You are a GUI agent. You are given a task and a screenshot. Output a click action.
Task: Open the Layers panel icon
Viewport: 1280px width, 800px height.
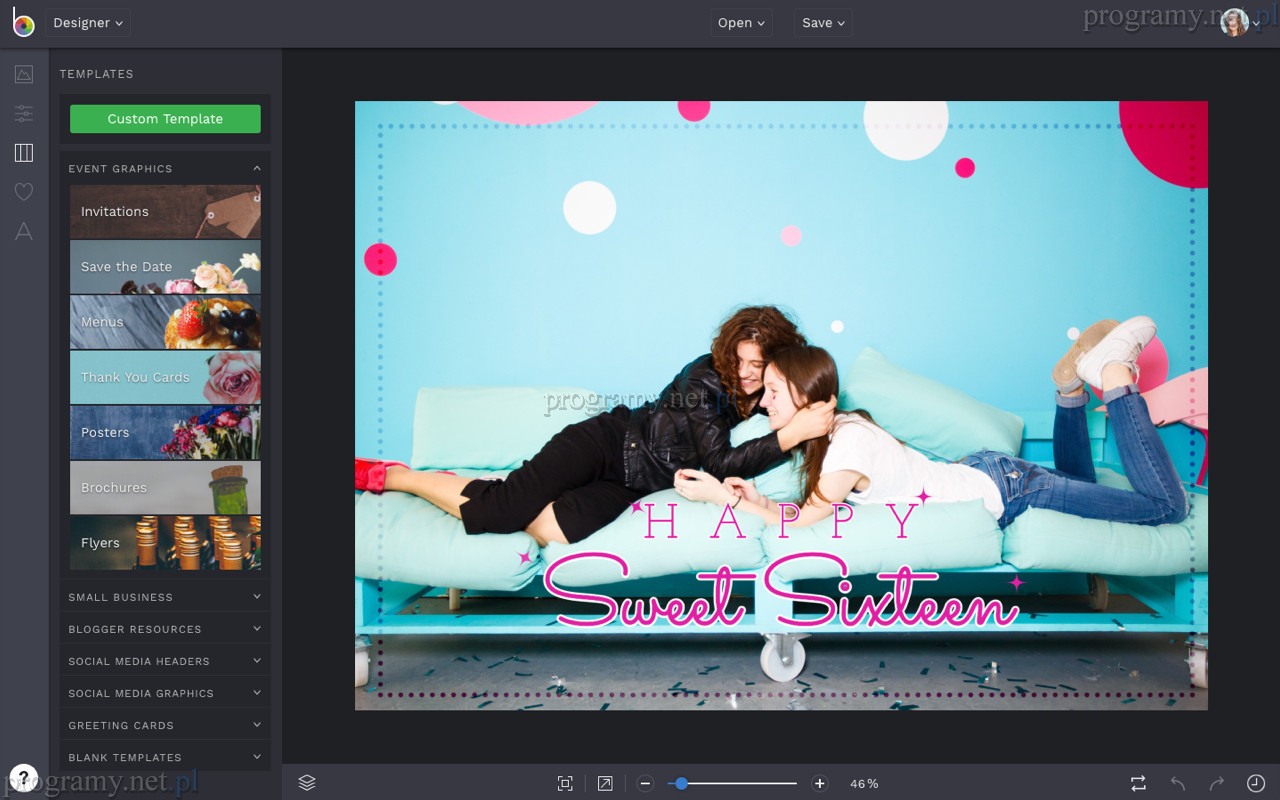click(307, 783)
